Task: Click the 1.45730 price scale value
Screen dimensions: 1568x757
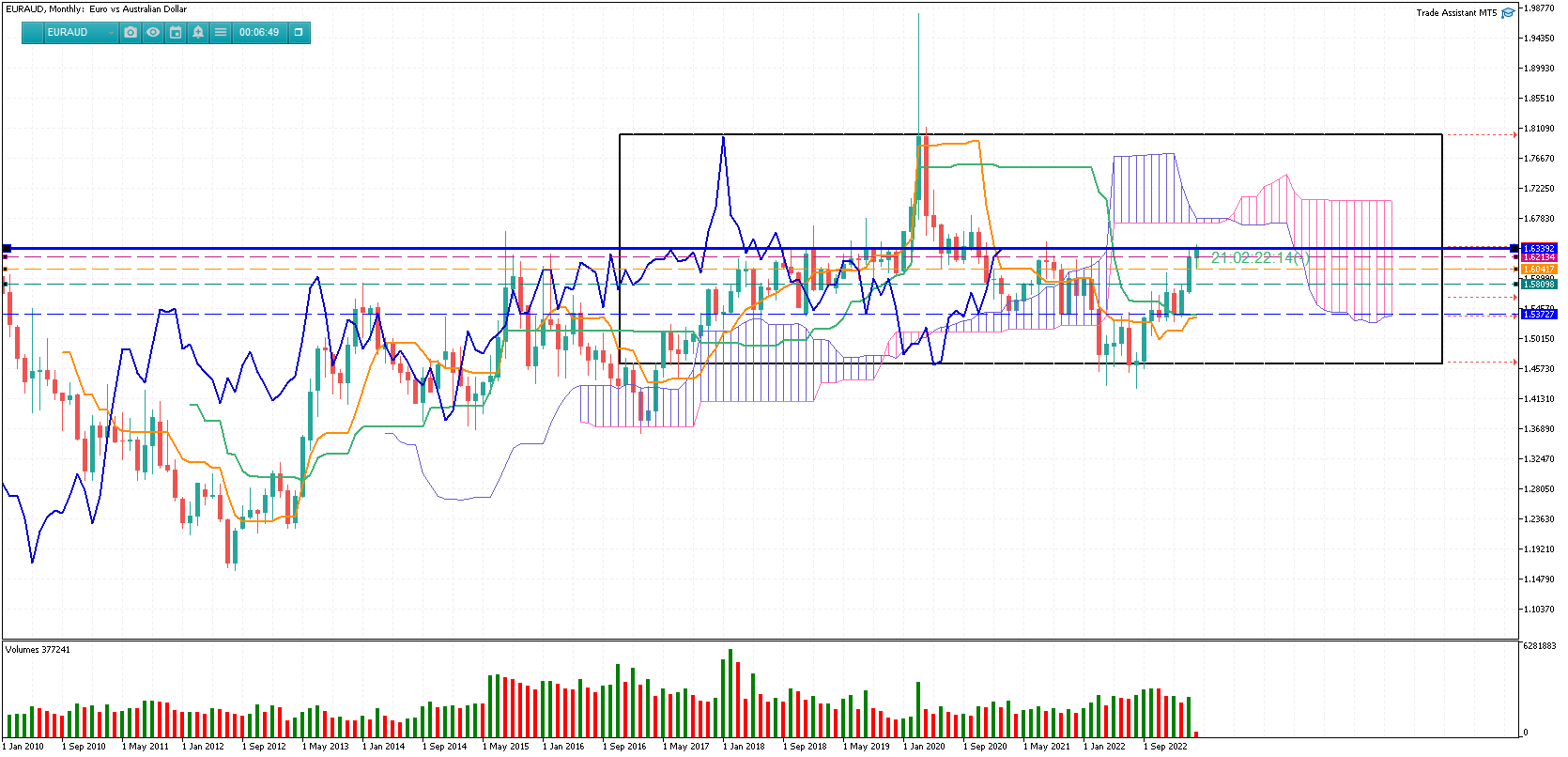Action: [x=1540, y=369]
